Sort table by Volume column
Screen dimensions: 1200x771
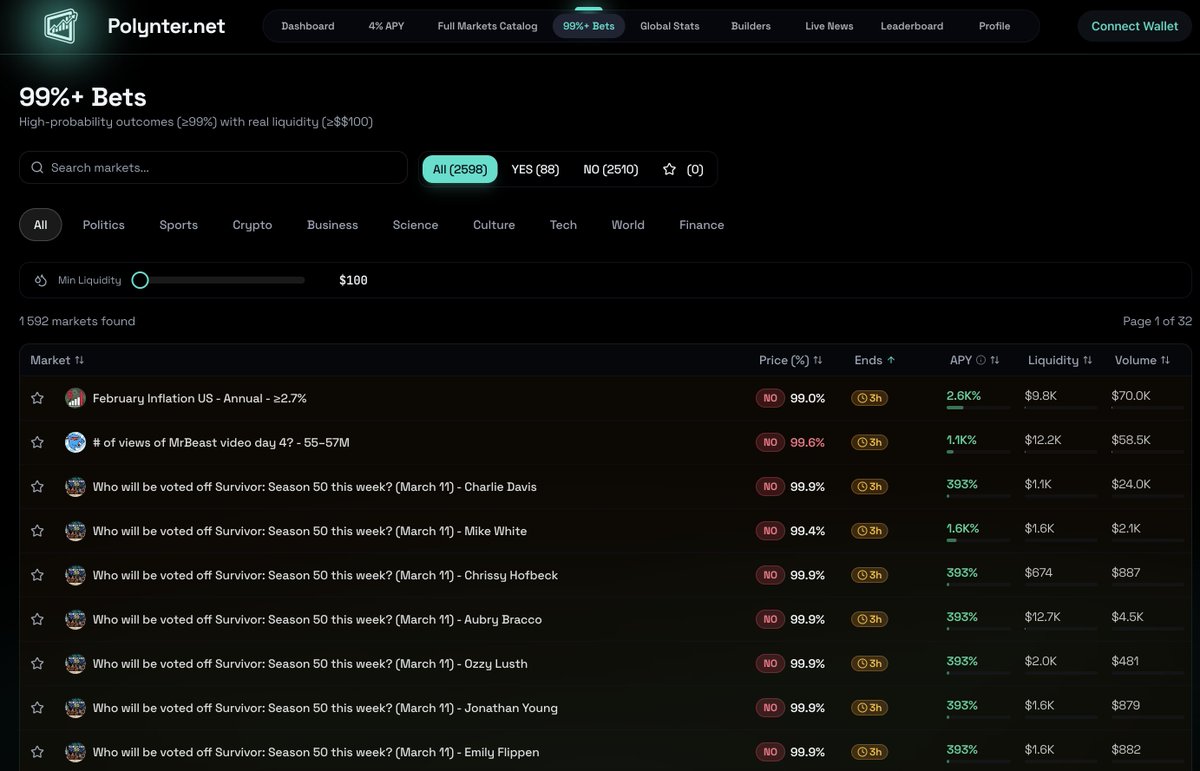coord(1143,360)
